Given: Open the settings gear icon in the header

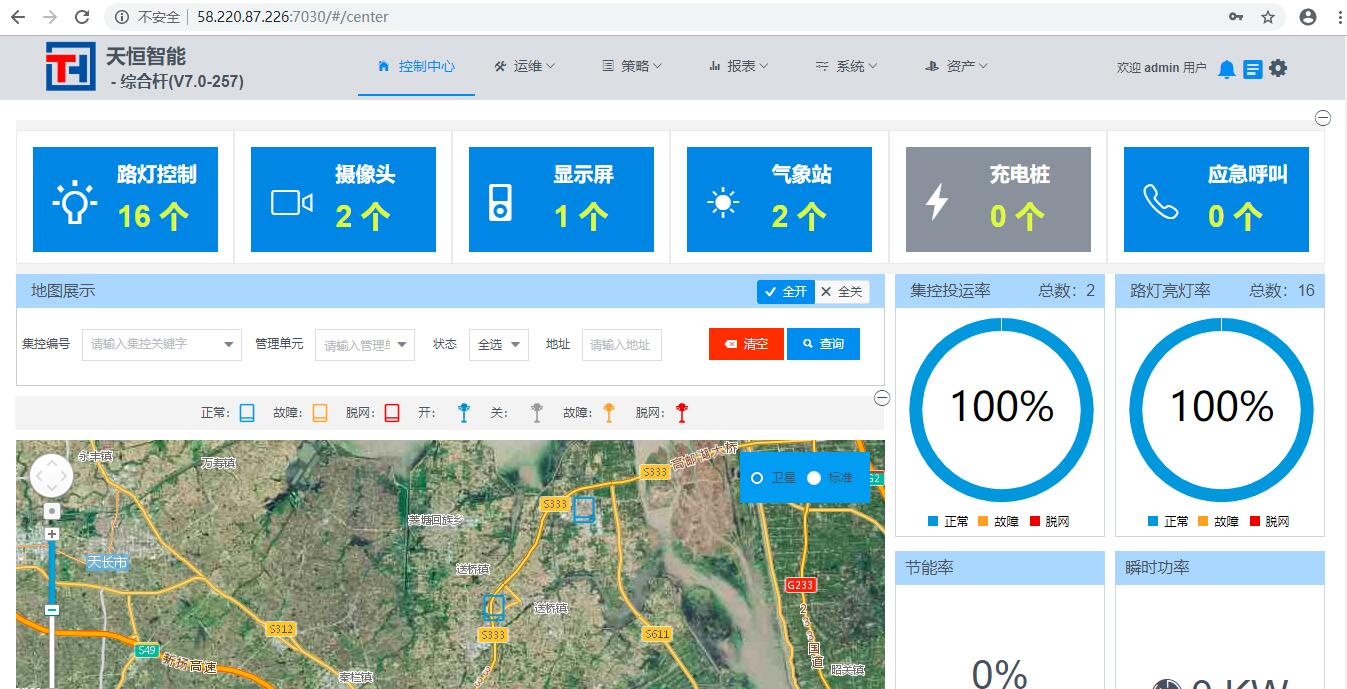Looking at the screenshot, I should (x=1278, y=68).
